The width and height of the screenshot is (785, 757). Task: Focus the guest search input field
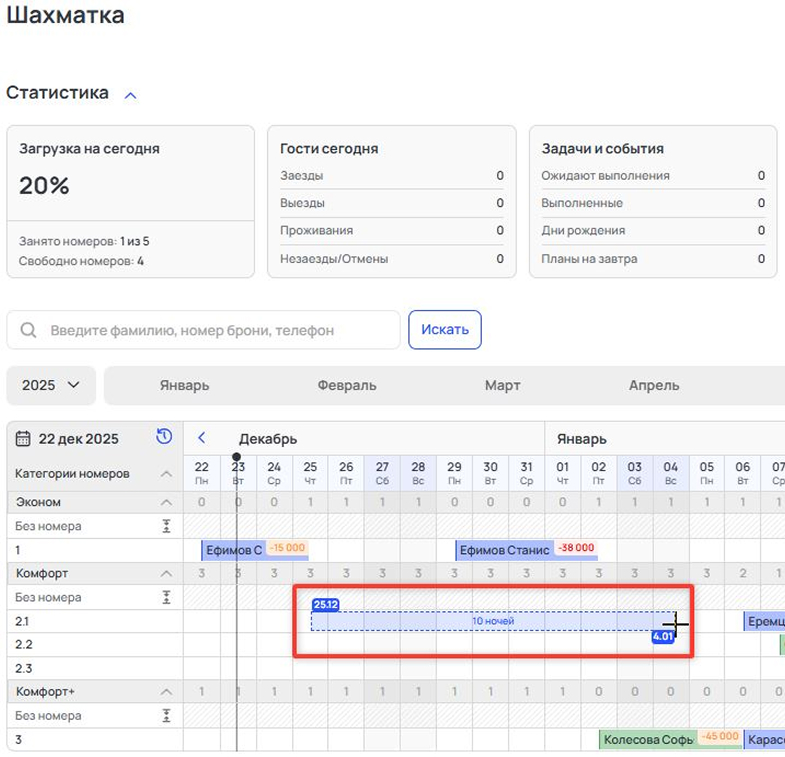[220, 330]
